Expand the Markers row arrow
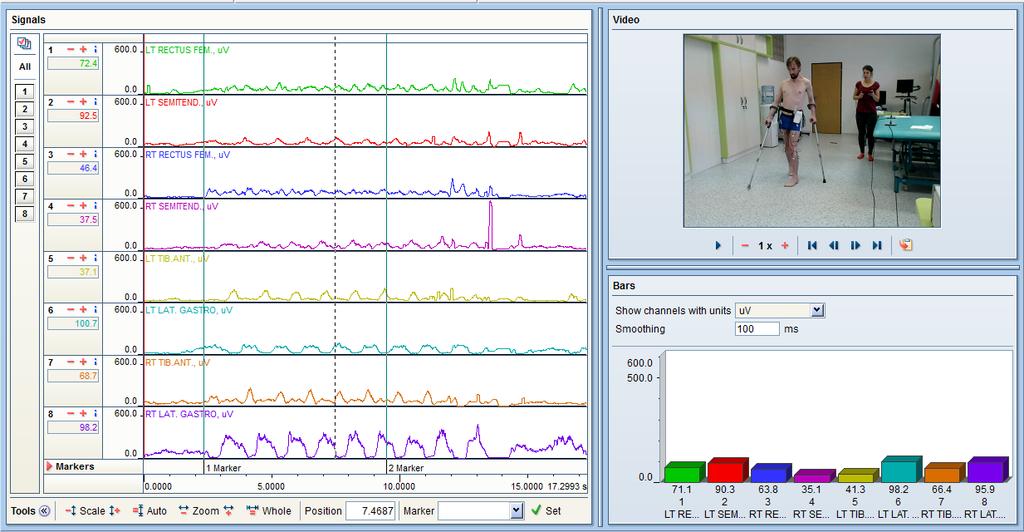The width and height of the screenshot is (1024, 532). [49, 467]
